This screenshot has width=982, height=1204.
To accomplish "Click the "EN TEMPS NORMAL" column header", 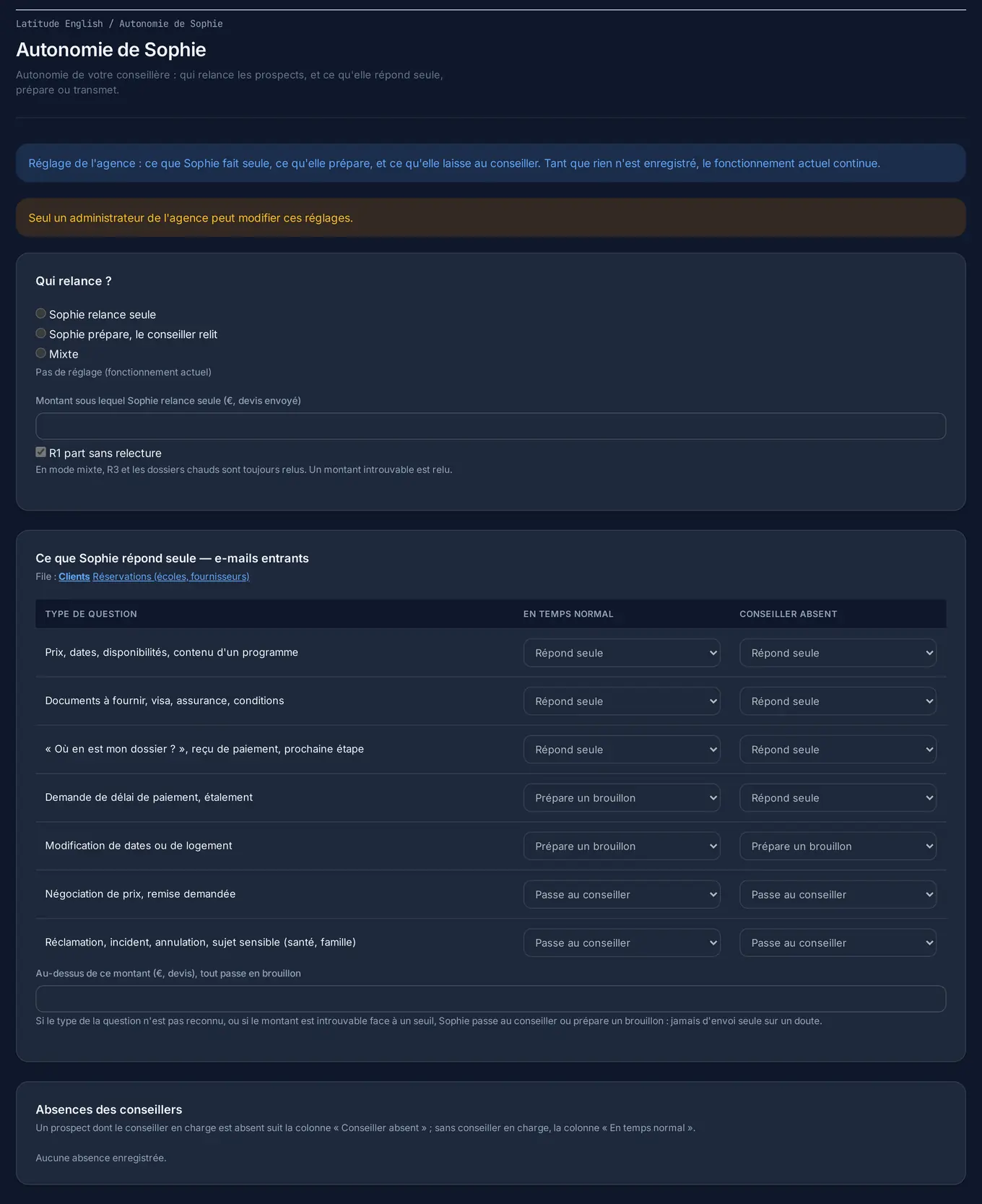I will pyautogui.click(x=568, y=614).
